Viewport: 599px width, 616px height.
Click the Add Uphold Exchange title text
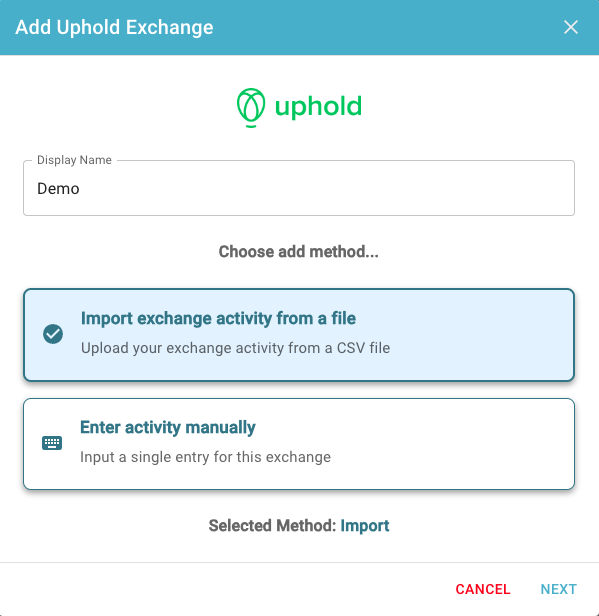coord(114,27)
